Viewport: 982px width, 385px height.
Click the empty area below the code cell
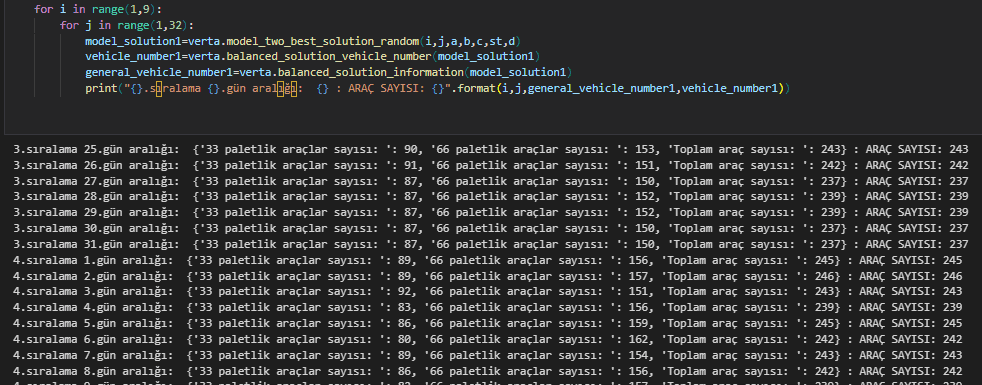(491, 116)
